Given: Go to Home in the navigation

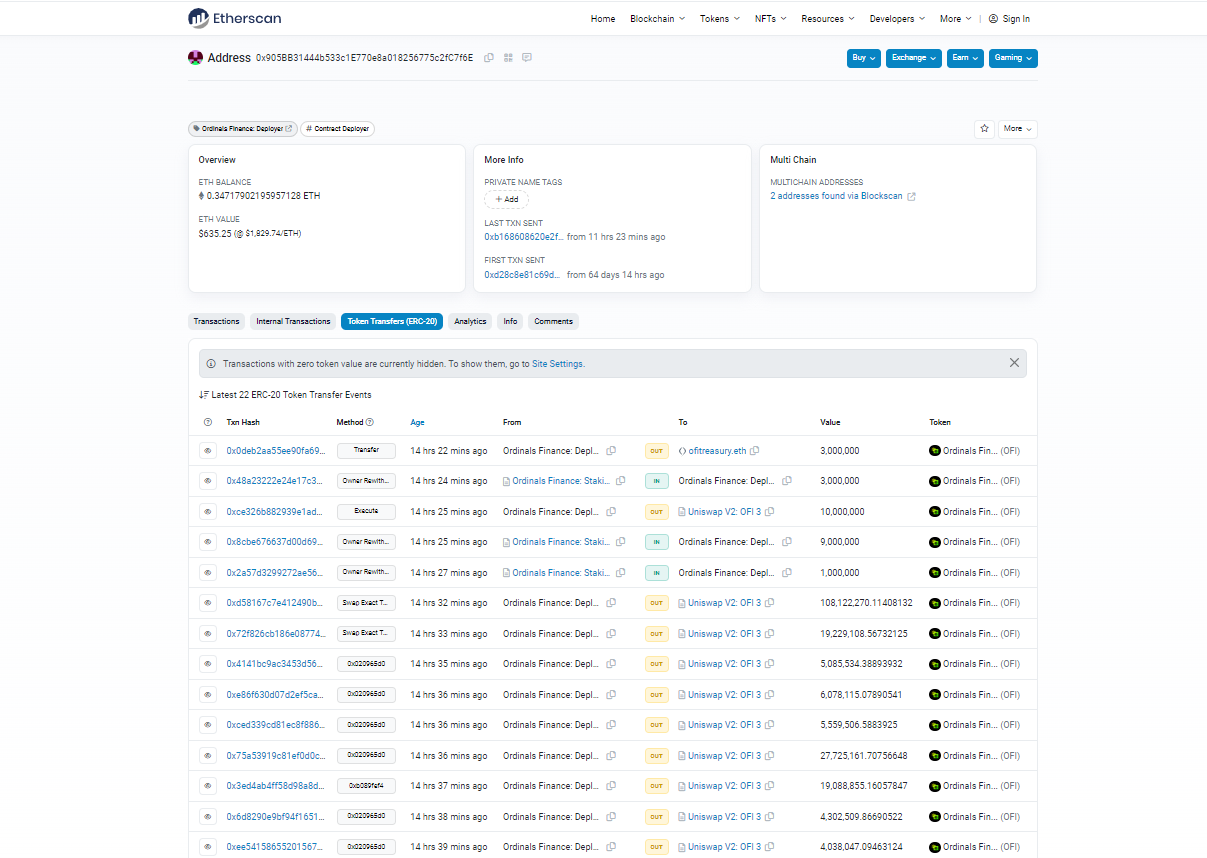Looking at the screenshot, I should 603,19.
